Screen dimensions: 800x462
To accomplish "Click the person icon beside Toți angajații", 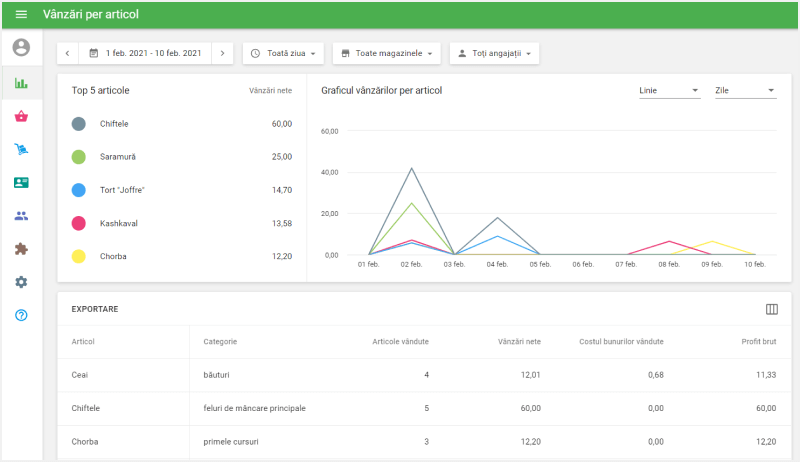I will 462,53.
